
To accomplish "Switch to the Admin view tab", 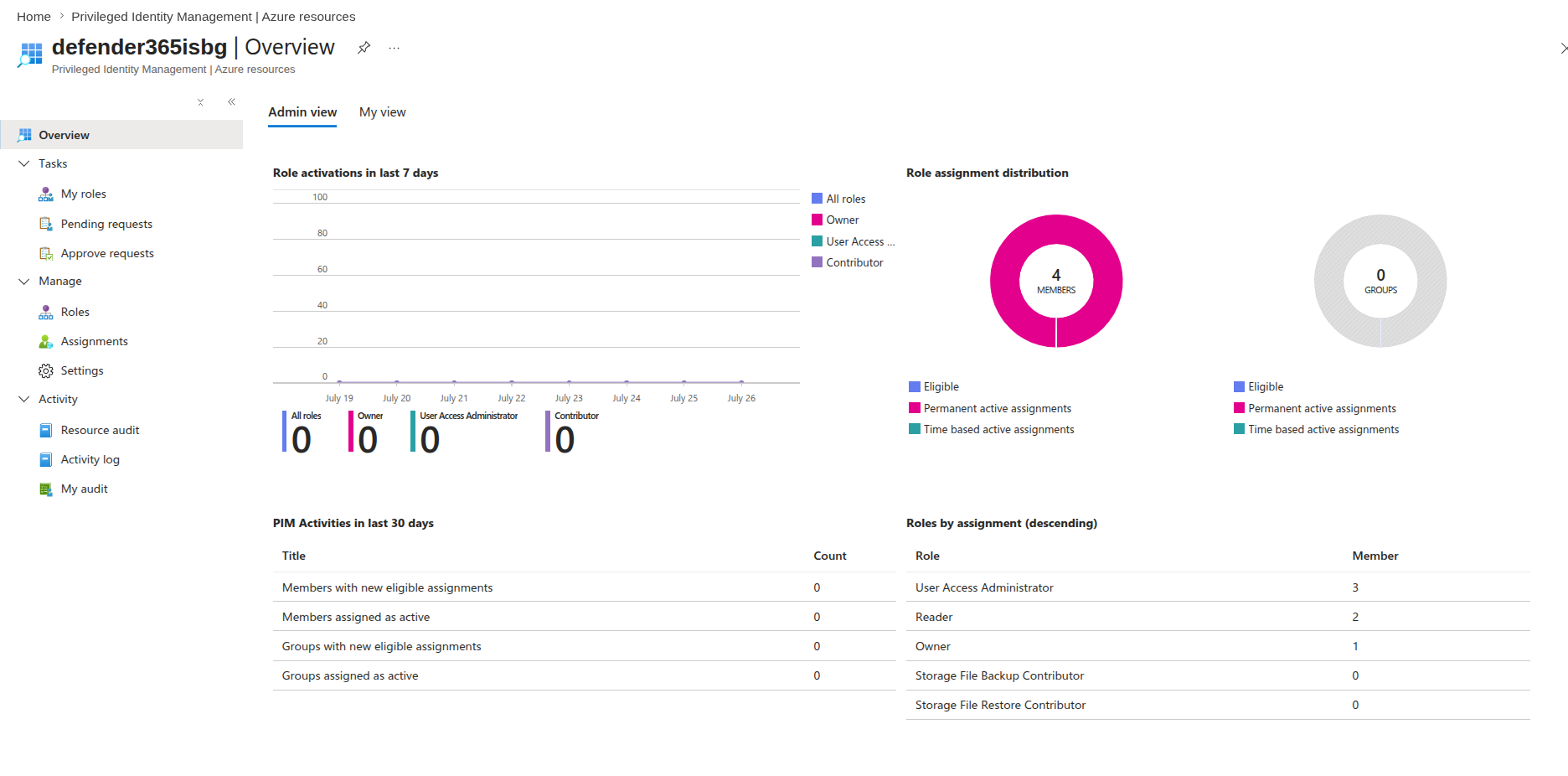I will pyautogui.click(x=302, y=112).
